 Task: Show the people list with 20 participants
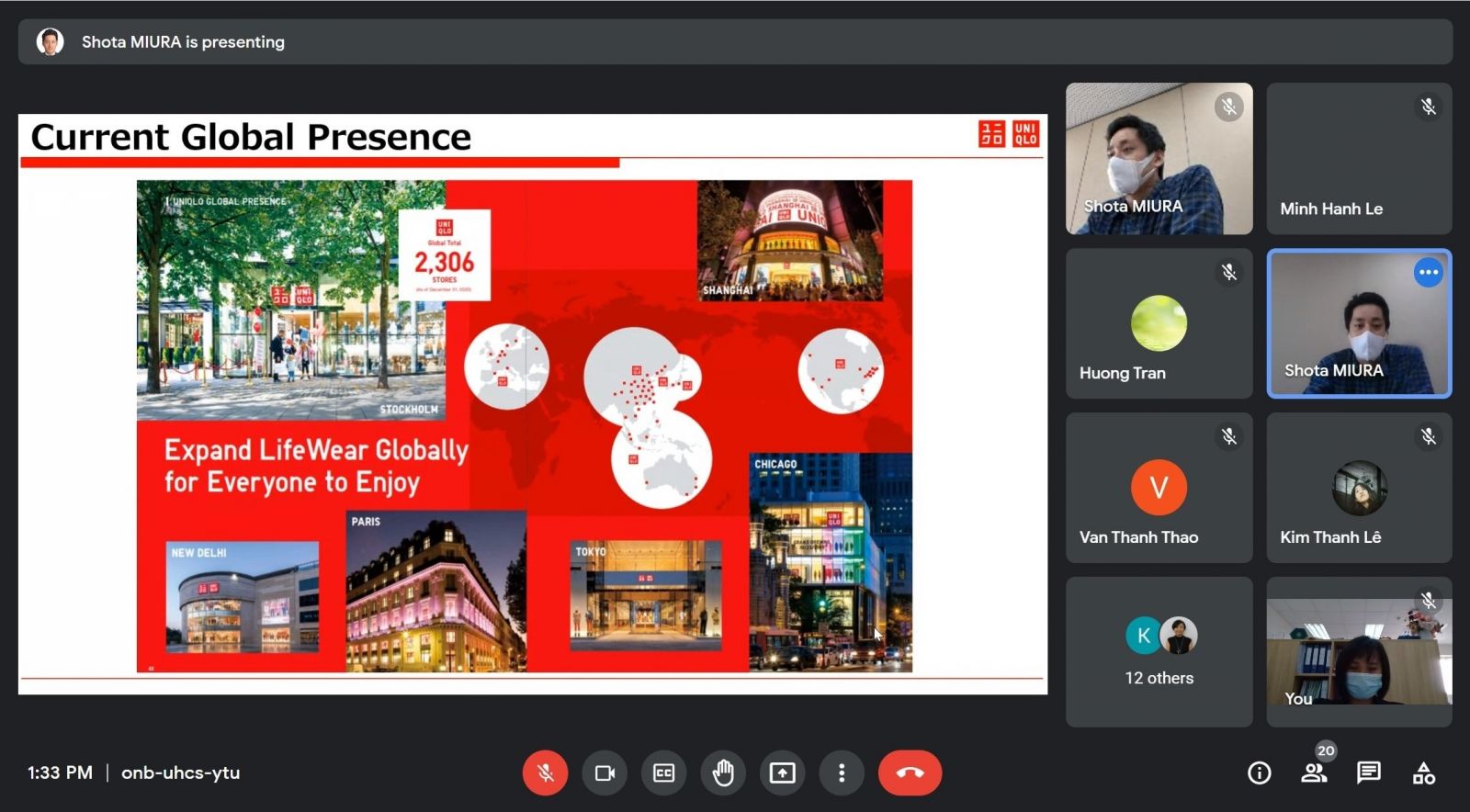(1314, 773)
